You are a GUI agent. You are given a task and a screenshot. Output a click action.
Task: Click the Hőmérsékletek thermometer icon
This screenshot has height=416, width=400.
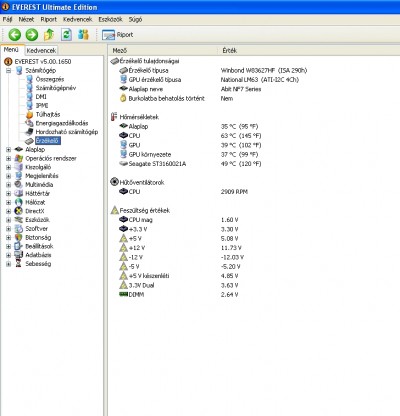pyautogui.click(x=114, y=117)
